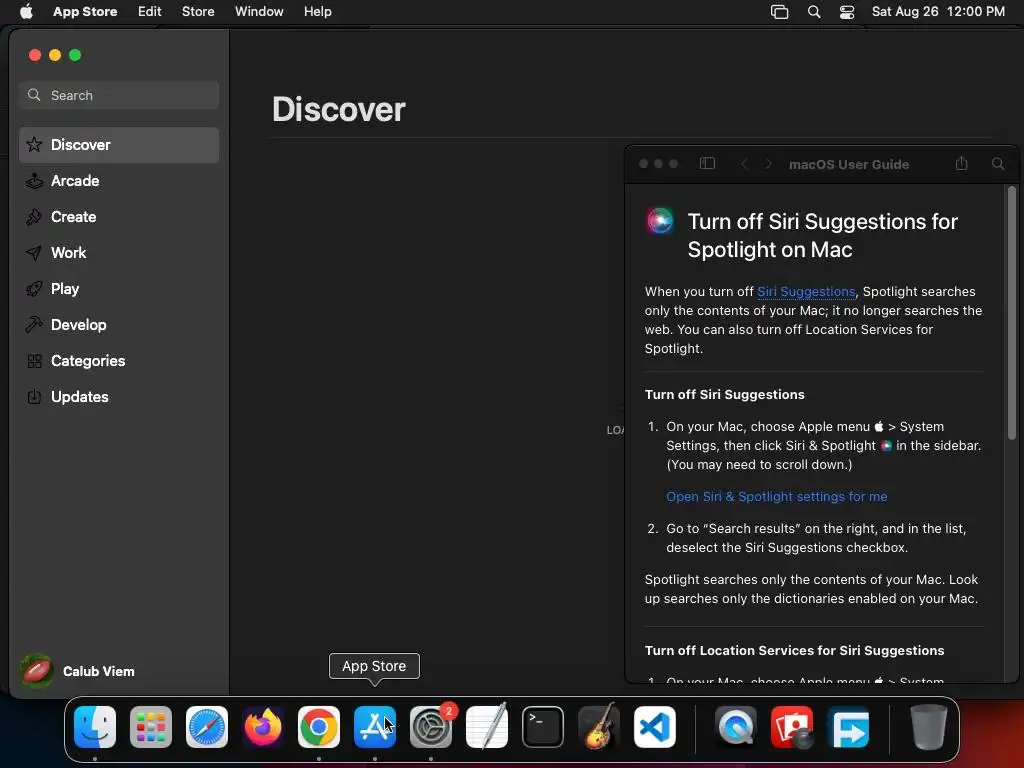
Task: Open TextEdit from the Dock
Action: coord(487,727)
